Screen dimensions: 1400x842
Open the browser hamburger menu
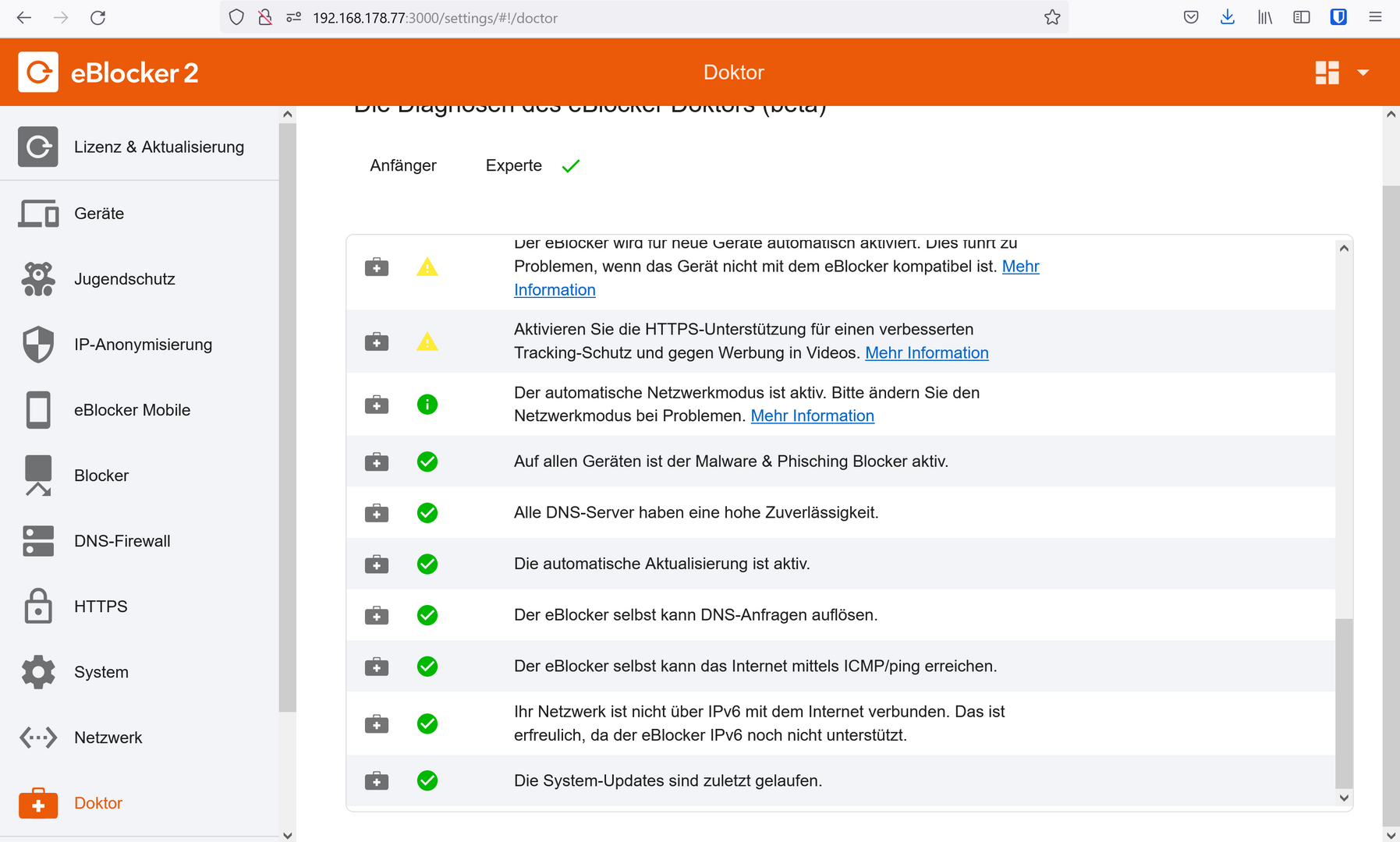[x=1375, y=18]
